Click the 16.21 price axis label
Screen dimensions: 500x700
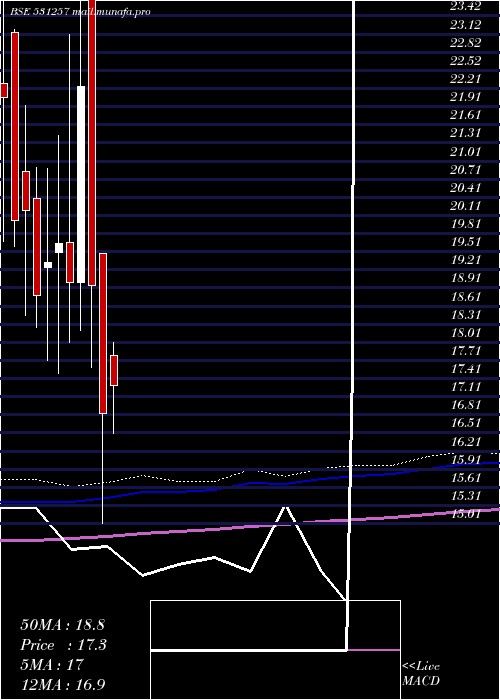coord(465,441)
